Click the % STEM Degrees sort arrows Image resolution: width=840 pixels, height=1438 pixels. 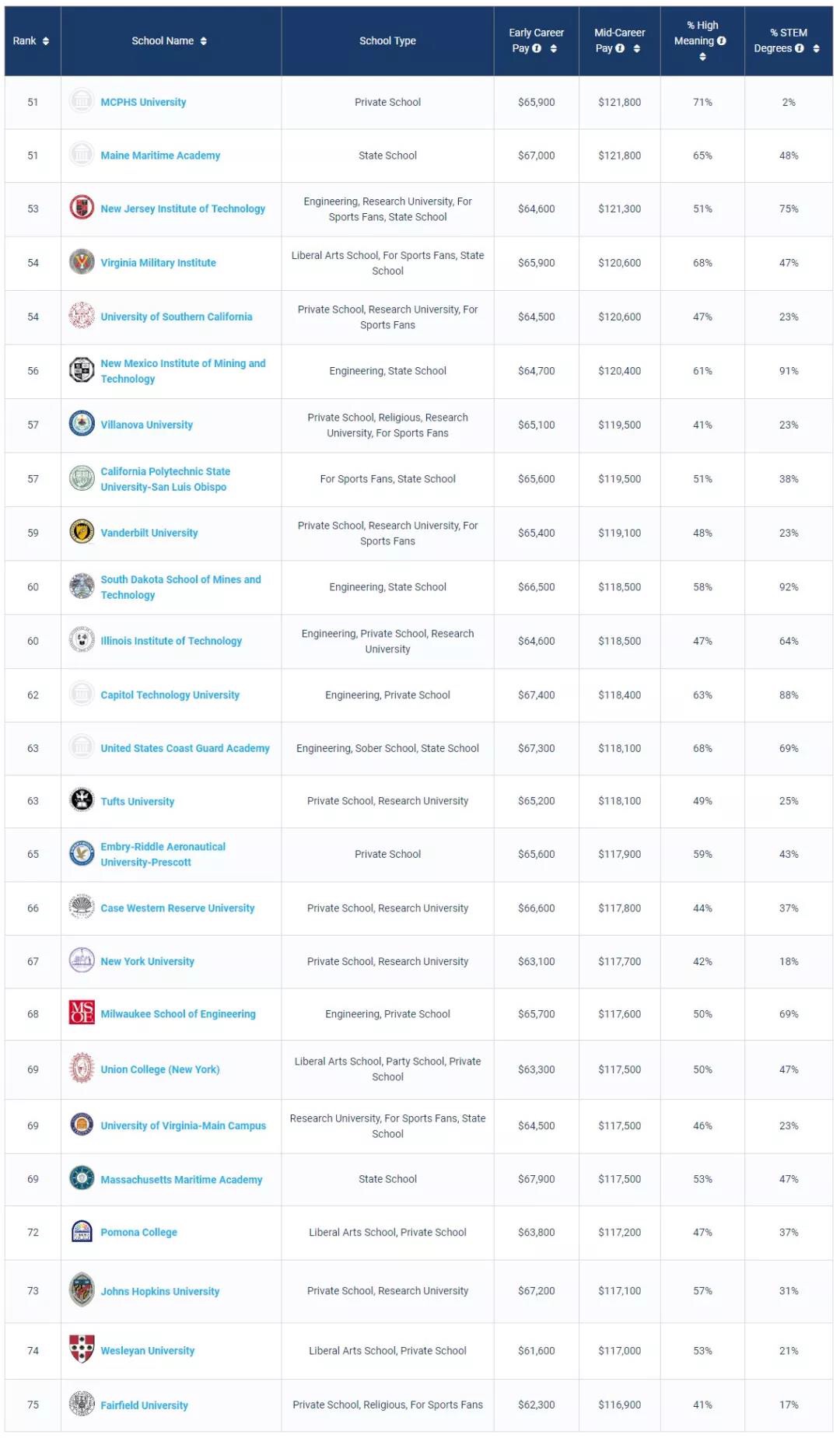tap(816, 48)
